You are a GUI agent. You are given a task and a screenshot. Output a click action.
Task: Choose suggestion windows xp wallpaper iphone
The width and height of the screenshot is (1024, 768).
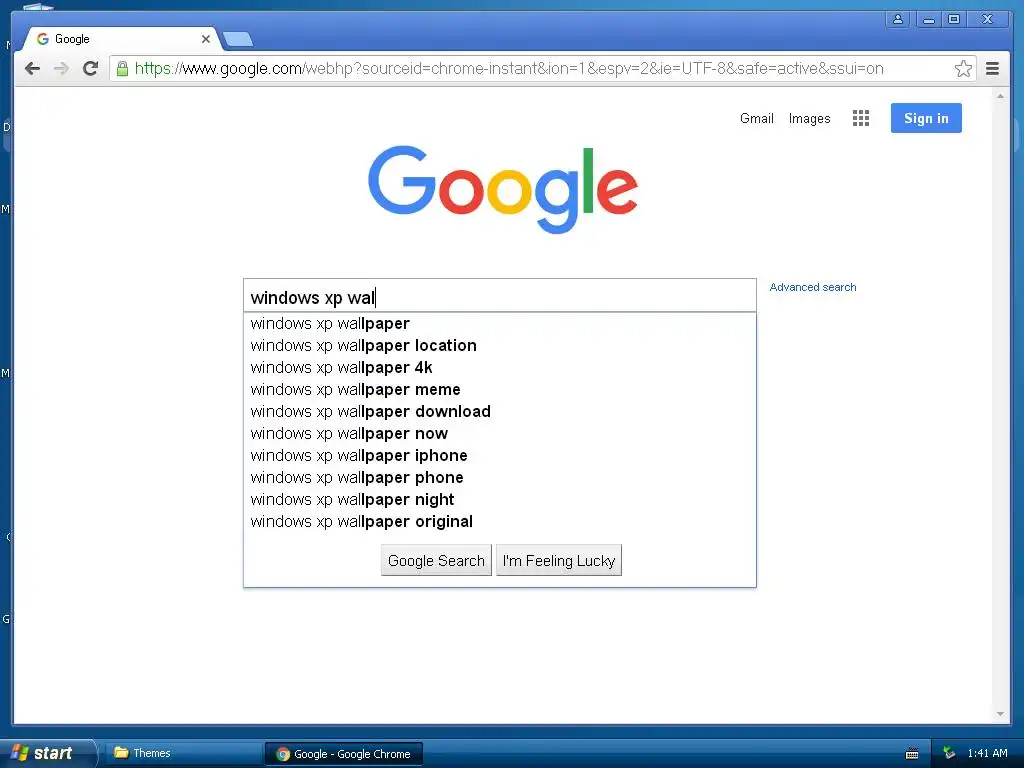(500, 455)
